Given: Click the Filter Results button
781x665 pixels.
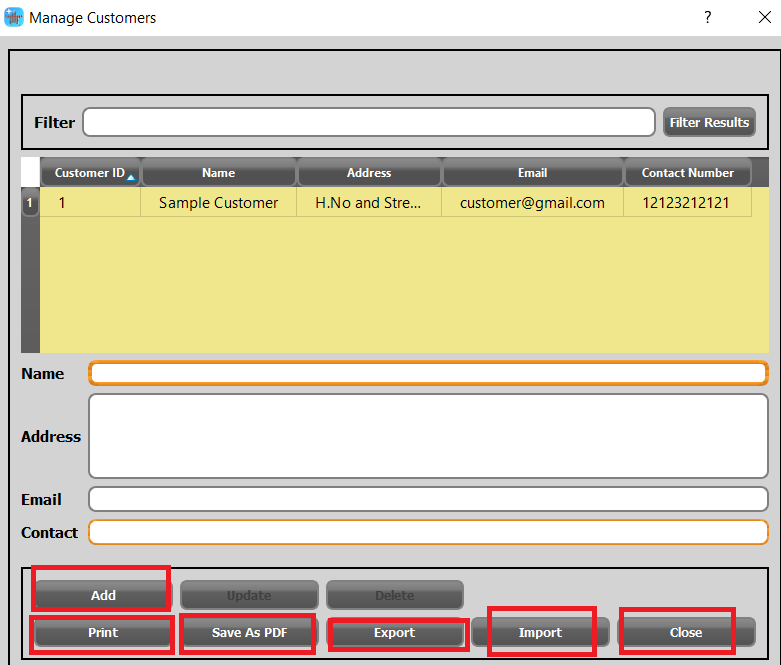Looking at the screenshot, I should pos(709,122).
